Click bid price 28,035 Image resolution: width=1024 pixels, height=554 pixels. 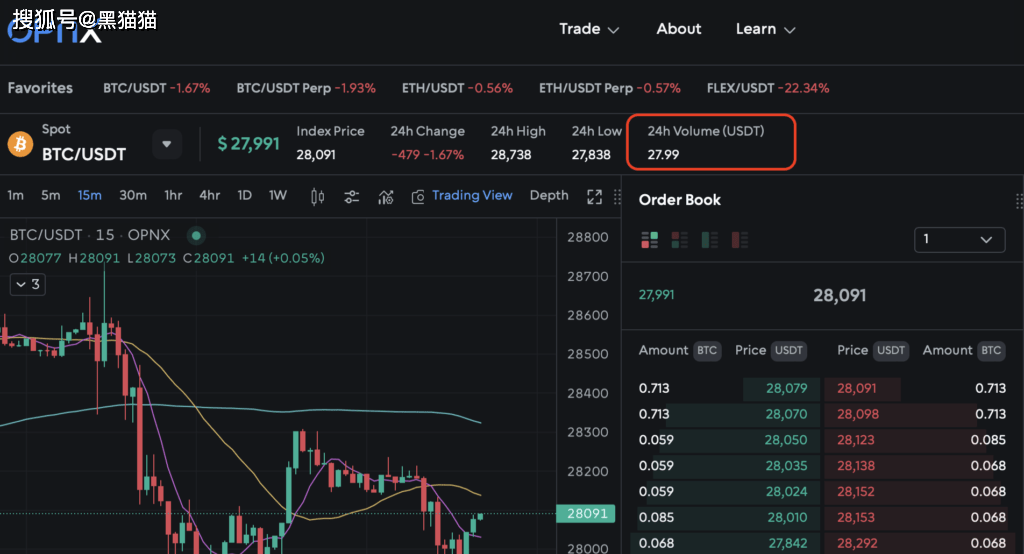786,466
